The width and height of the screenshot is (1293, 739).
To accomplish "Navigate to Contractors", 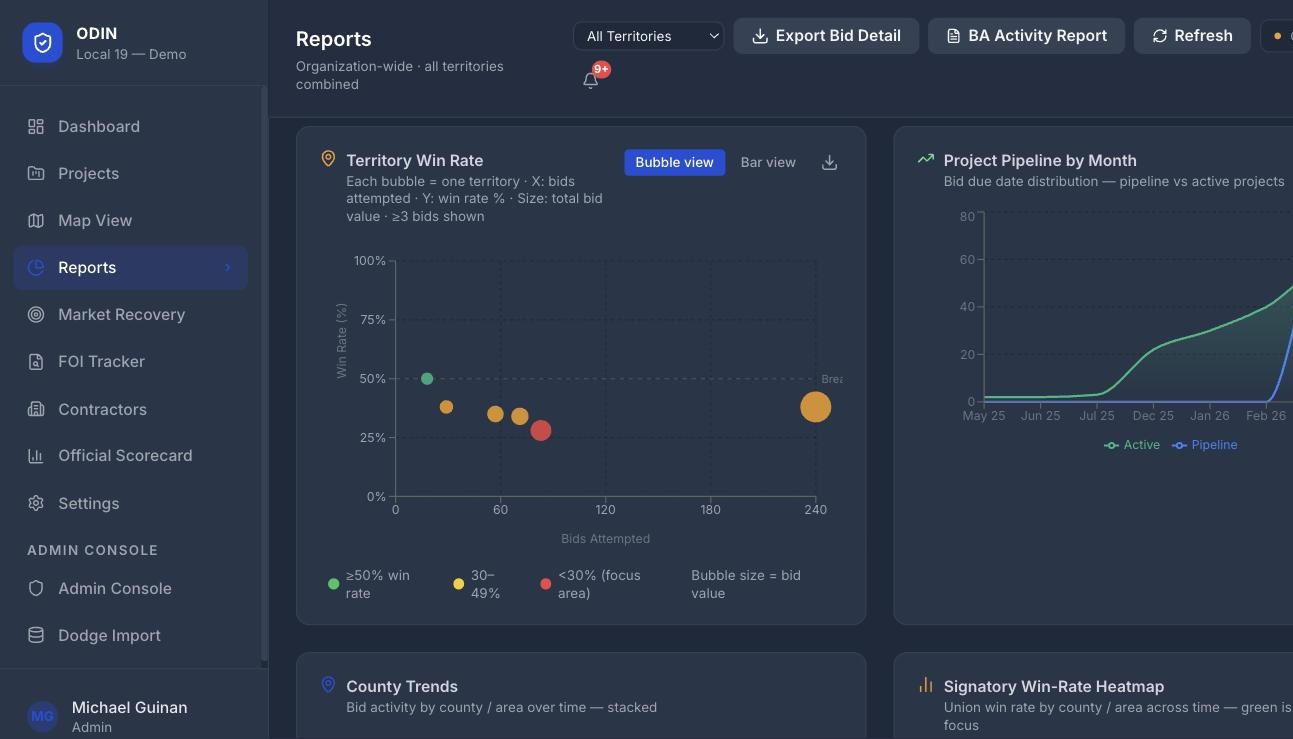I will [x=131, y=409].
